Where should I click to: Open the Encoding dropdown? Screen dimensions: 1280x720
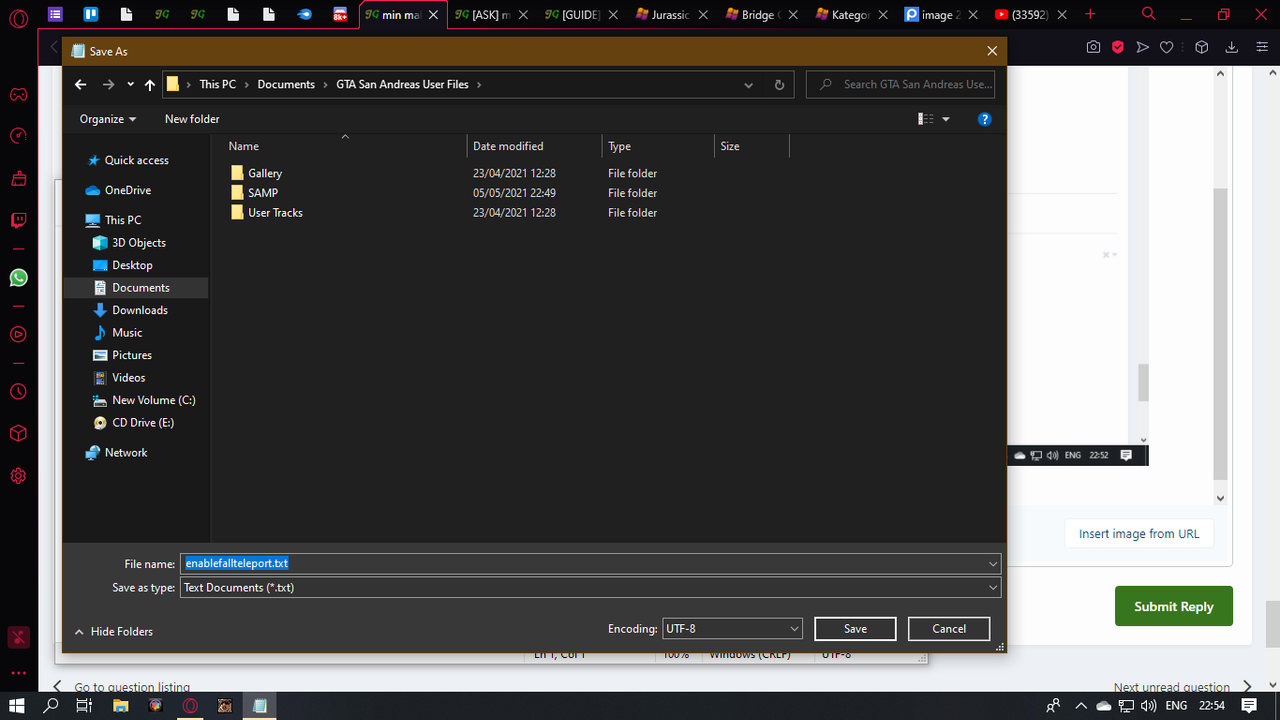(732, 629)
